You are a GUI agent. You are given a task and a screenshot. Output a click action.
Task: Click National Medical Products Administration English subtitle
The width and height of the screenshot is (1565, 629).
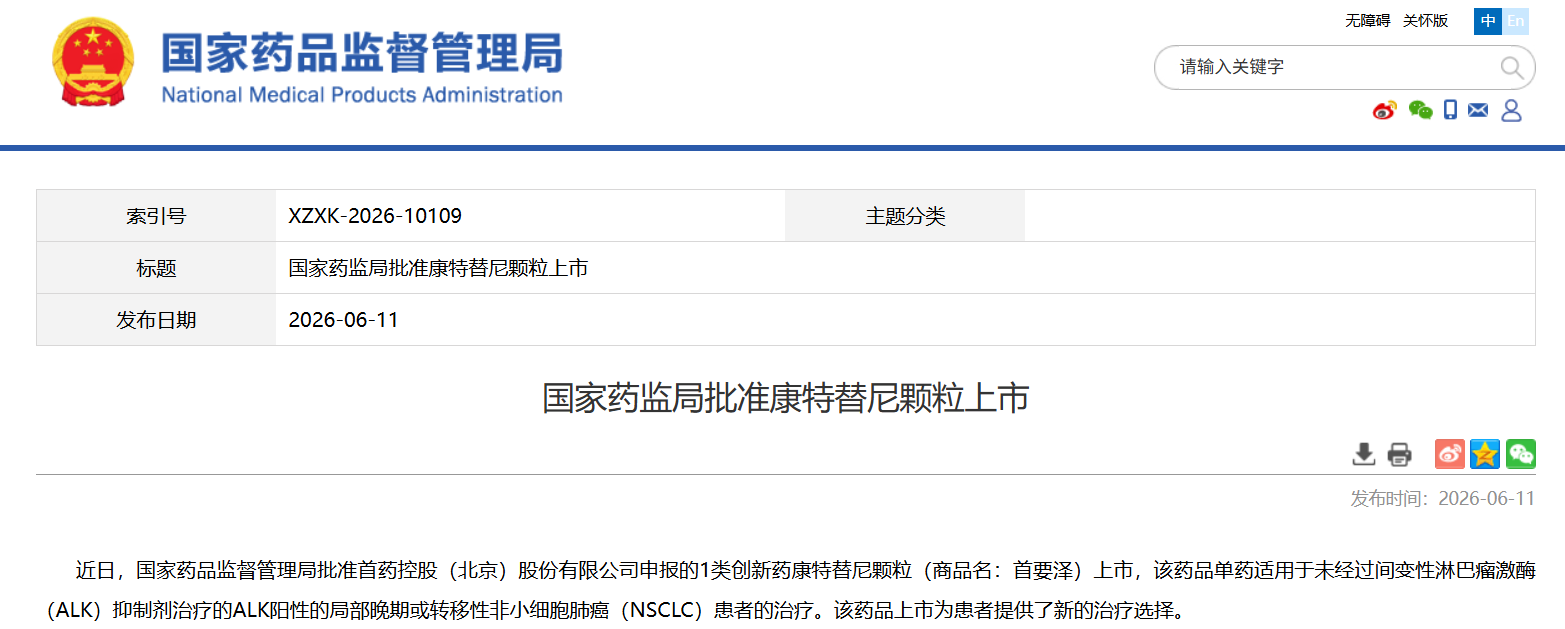click(361, 95)
